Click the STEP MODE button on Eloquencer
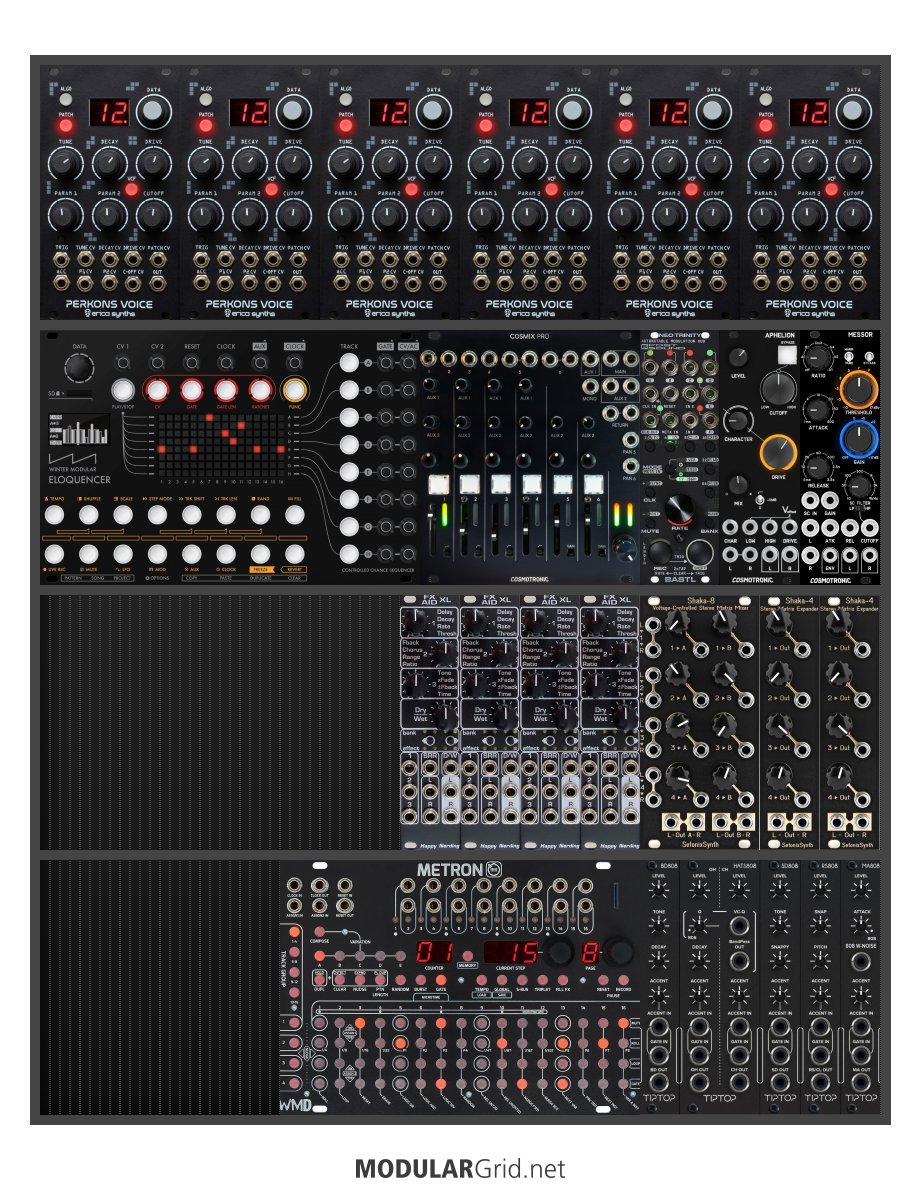Screen dimensions: 921x1190 pos(157,515)
